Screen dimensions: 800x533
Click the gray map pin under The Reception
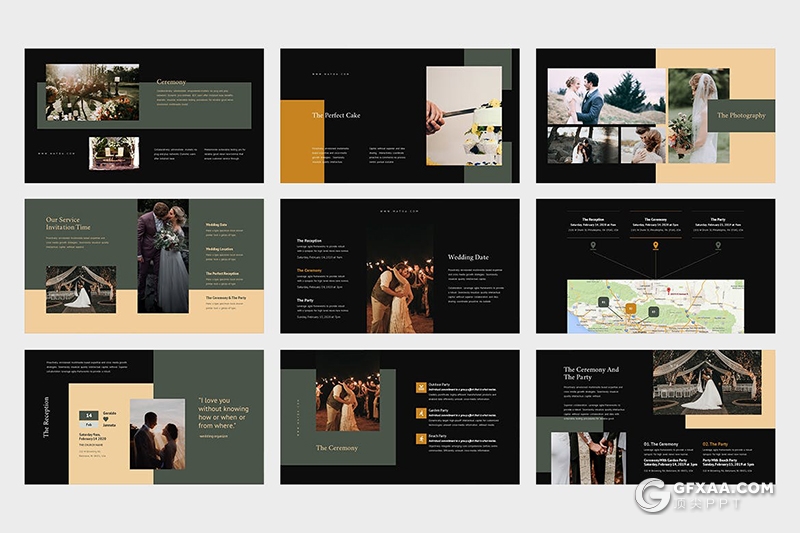point(592,245)
